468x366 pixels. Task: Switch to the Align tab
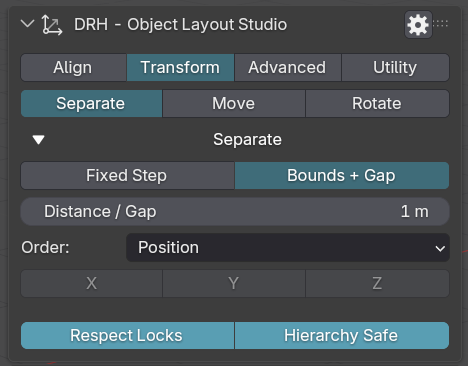click(x=73, y=67)
